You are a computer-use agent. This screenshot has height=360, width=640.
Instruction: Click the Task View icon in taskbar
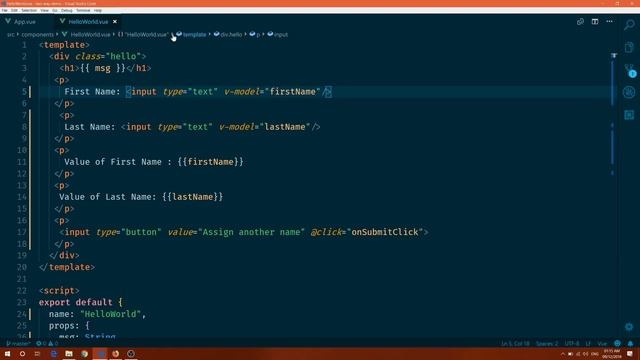(38, 353)
